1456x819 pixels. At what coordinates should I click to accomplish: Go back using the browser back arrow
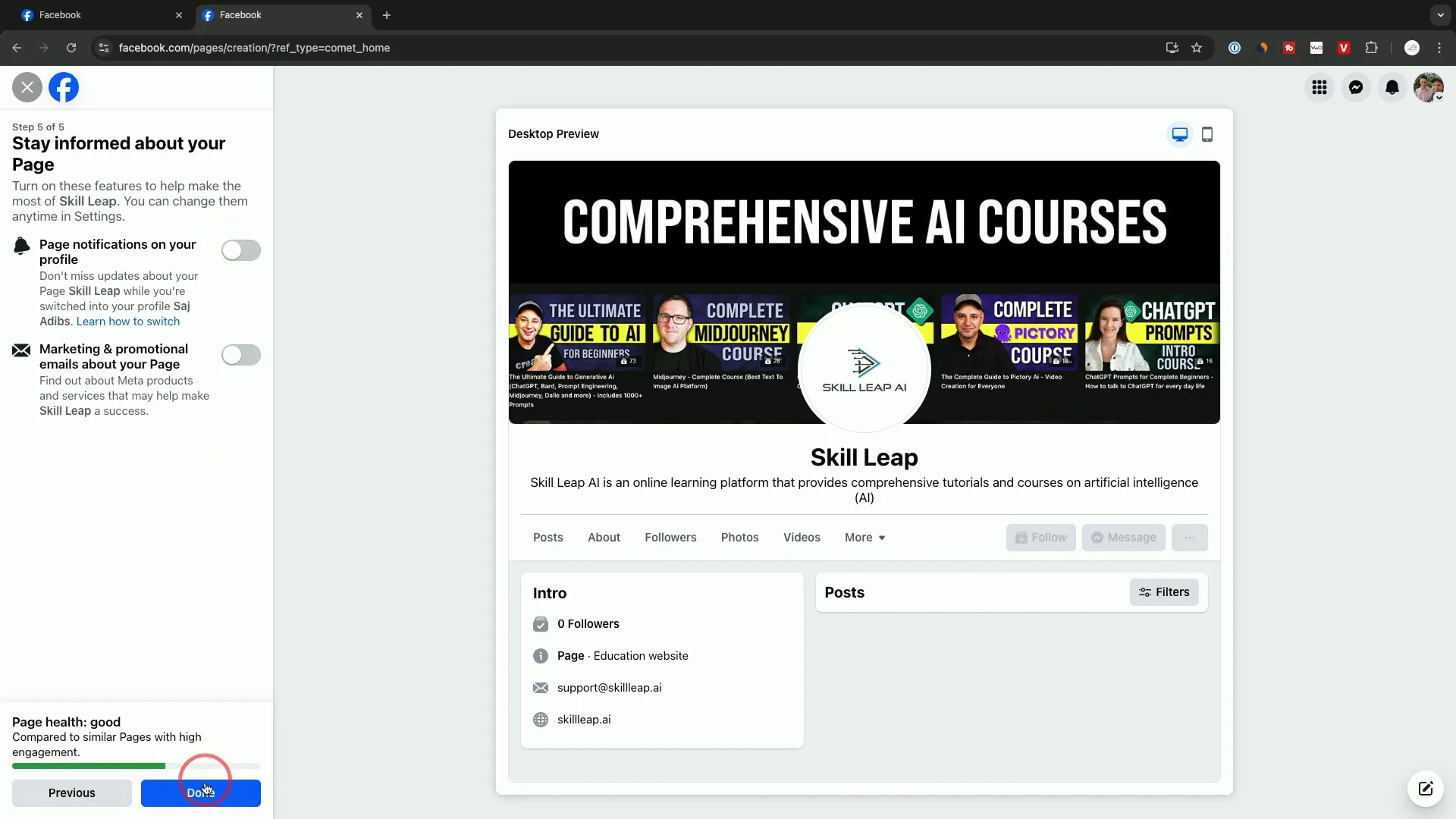tap(17, 48)
